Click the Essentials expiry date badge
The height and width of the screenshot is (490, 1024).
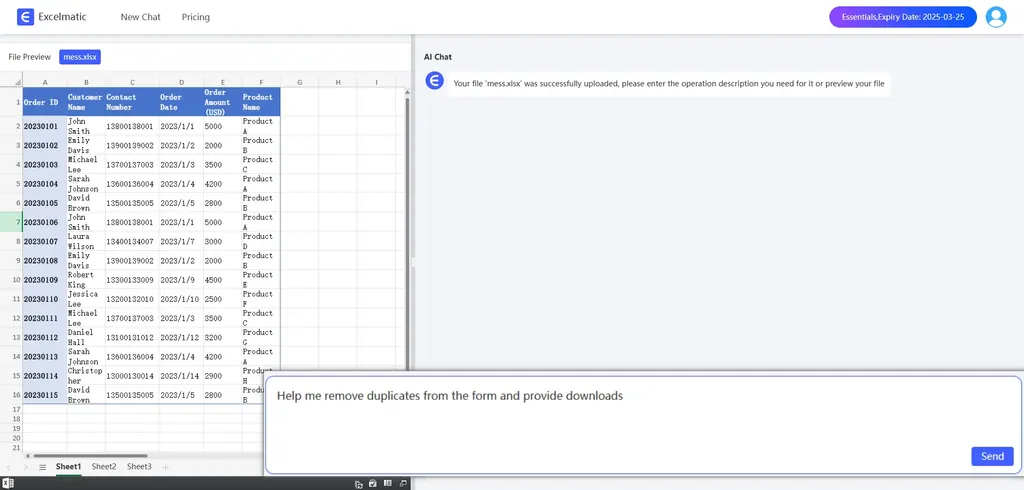click(902, 17)
